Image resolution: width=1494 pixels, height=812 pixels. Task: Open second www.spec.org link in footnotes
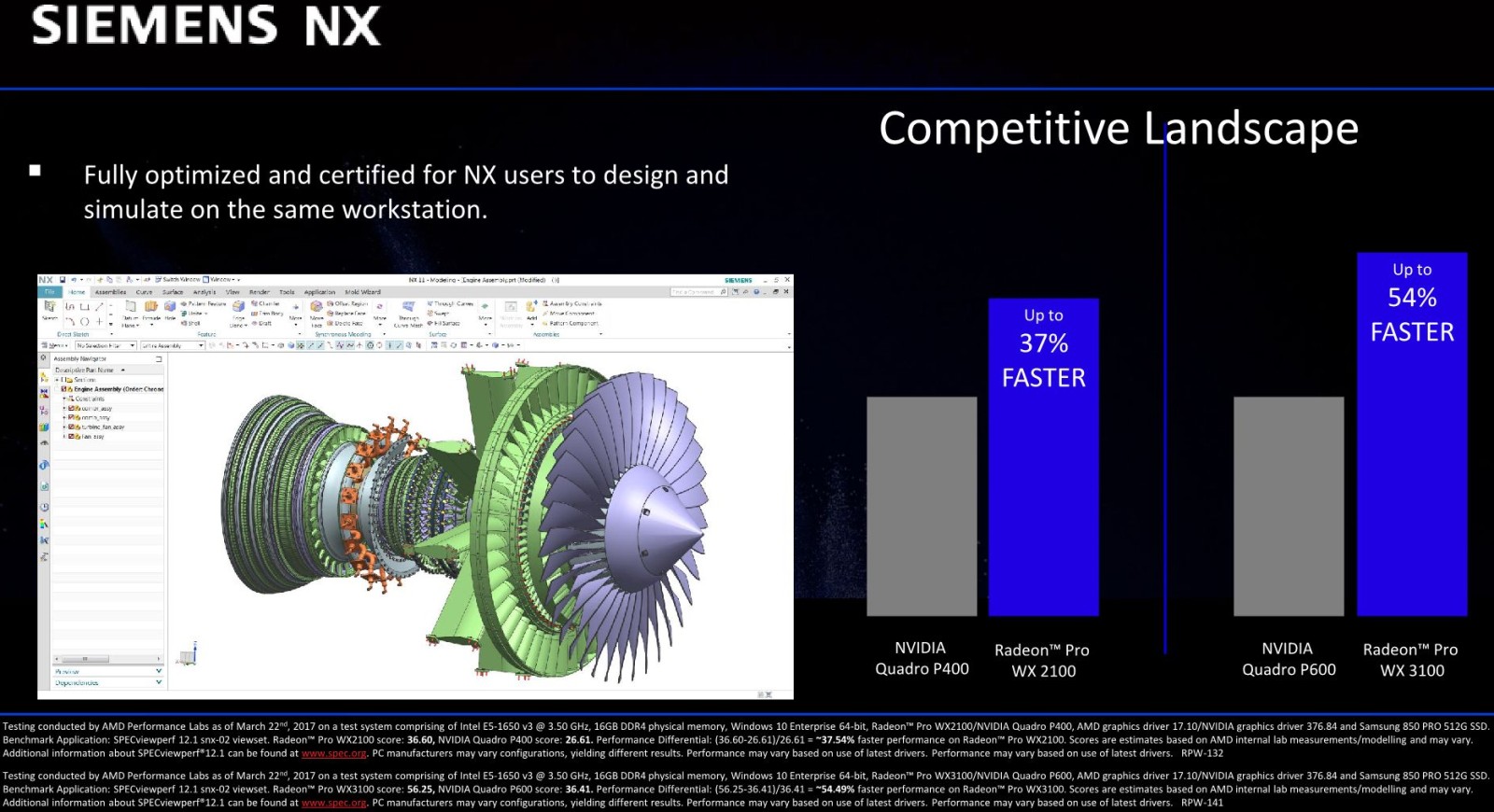click(x=334, y=803)
